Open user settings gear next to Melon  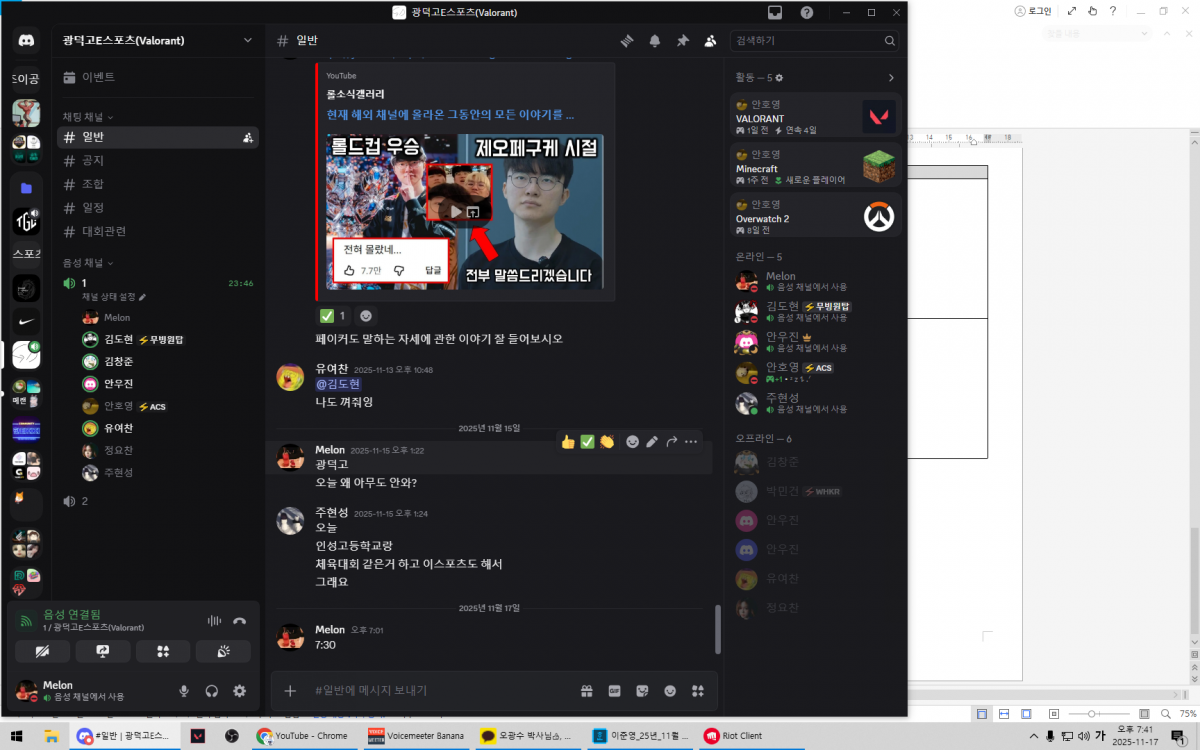tap(239, 690)
